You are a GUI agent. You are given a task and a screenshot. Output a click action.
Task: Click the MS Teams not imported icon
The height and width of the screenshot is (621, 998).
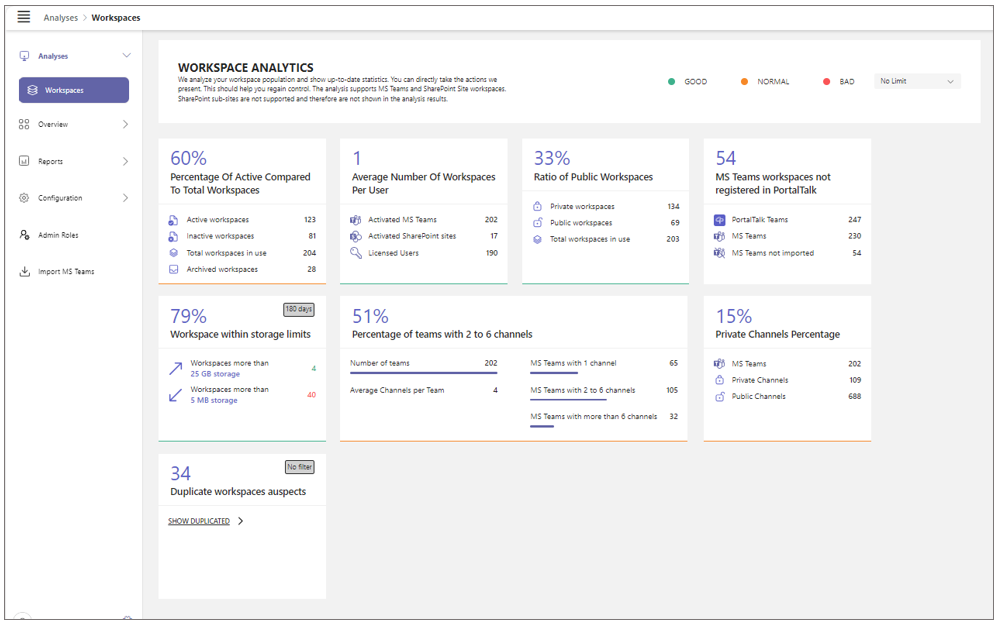719,253
